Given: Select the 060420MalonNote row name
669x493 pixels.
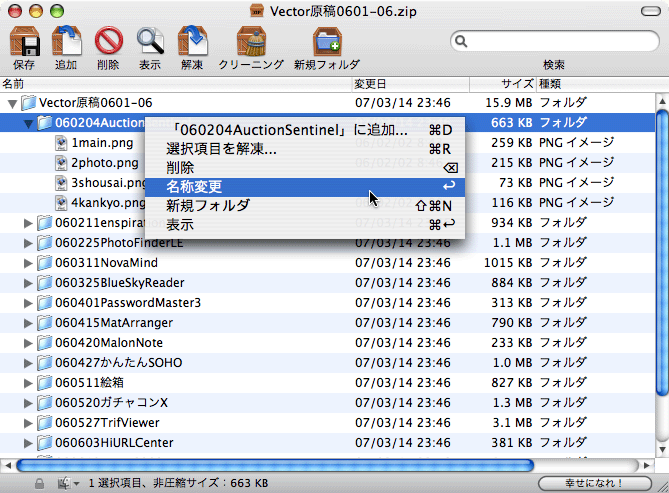Looking at the screenshot, I should point(109,343).
